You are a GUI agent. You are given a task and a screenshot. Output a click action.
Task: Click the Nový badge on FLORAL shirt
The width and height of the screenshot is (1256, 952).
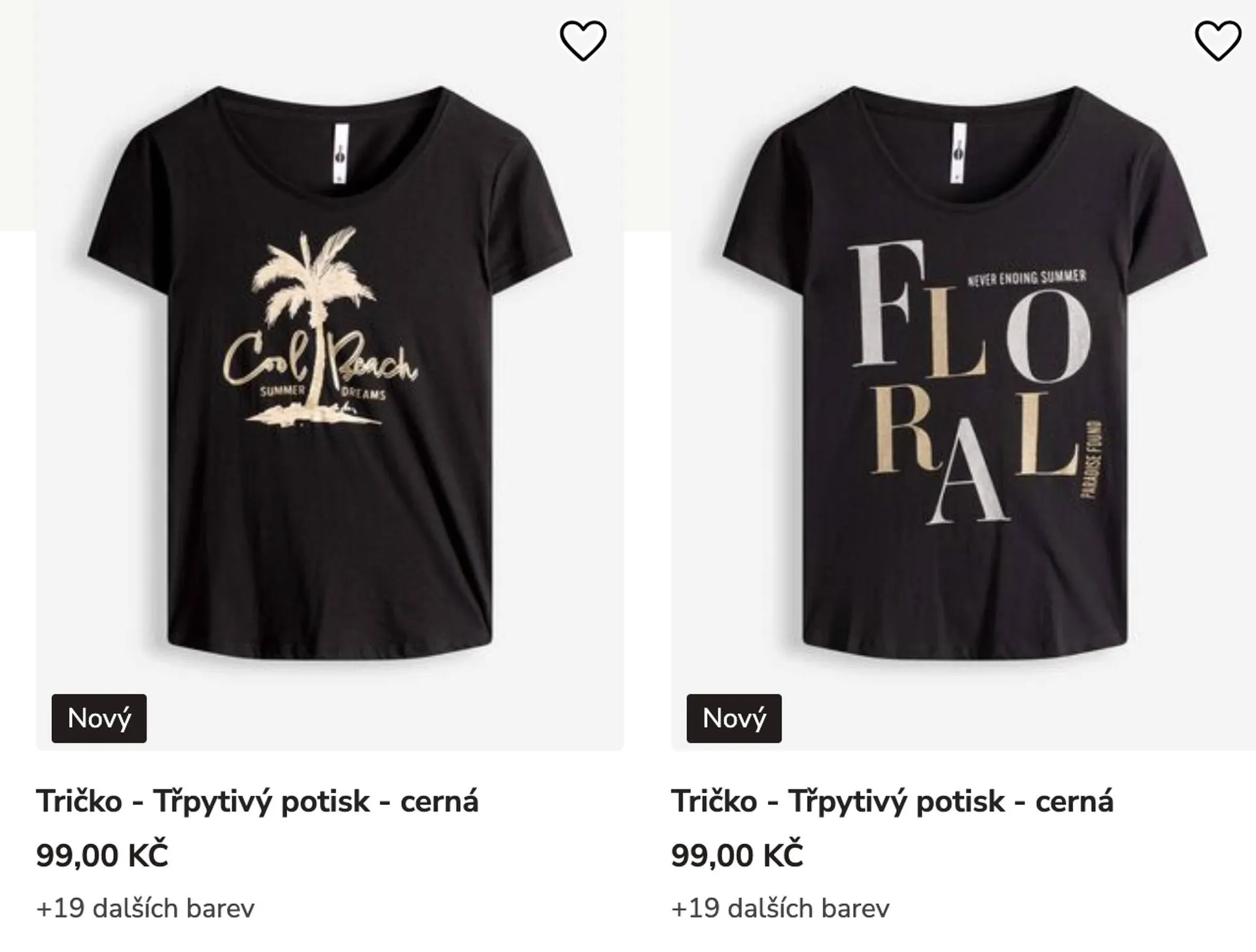[x=734, y=718]
